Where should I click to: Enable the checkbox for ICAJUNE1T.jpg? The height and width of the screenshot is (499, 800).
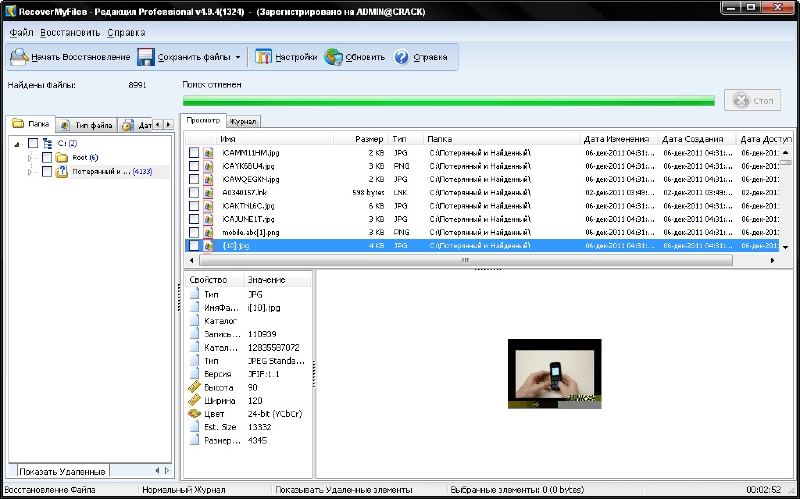pos(195,218)
